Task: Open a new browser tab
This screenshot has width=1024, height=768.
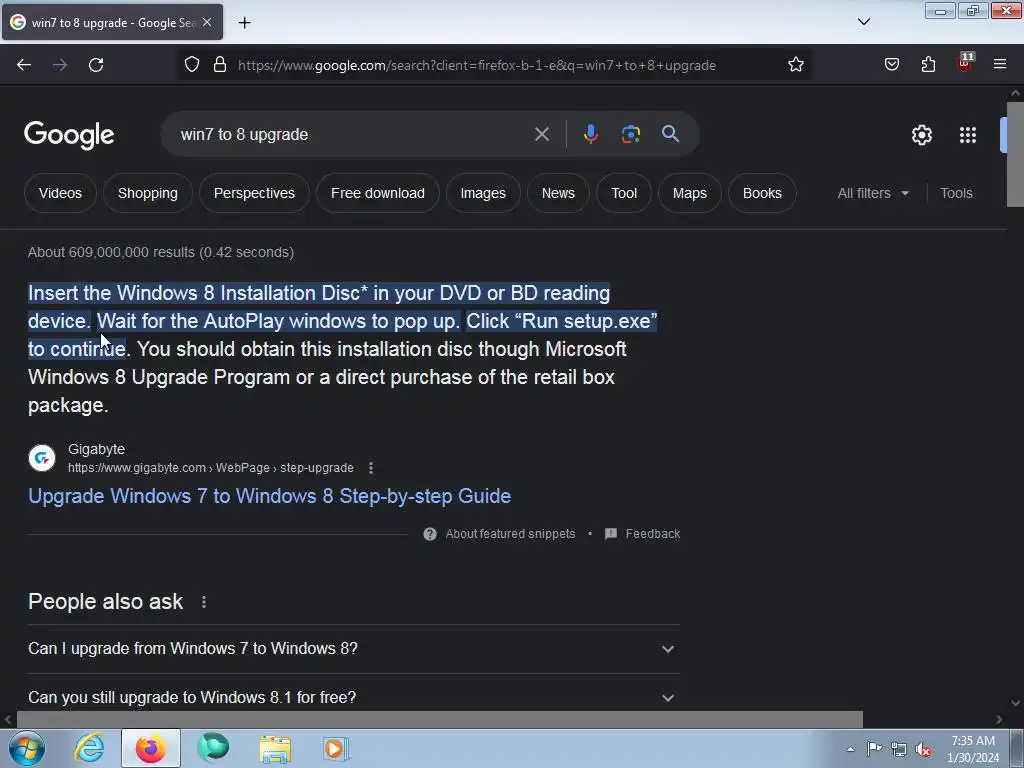Action: [244, 23]
